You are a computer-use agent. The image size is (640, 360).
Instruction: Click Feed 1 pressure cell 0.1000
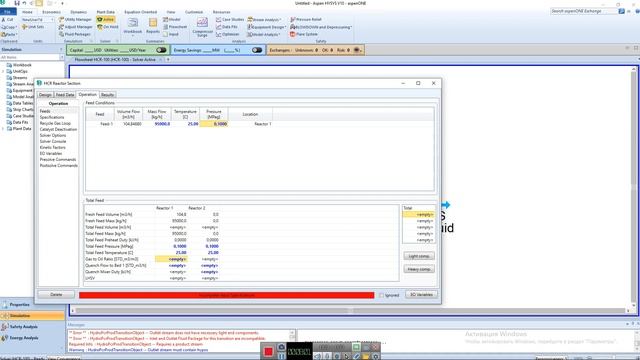[214, 124]
